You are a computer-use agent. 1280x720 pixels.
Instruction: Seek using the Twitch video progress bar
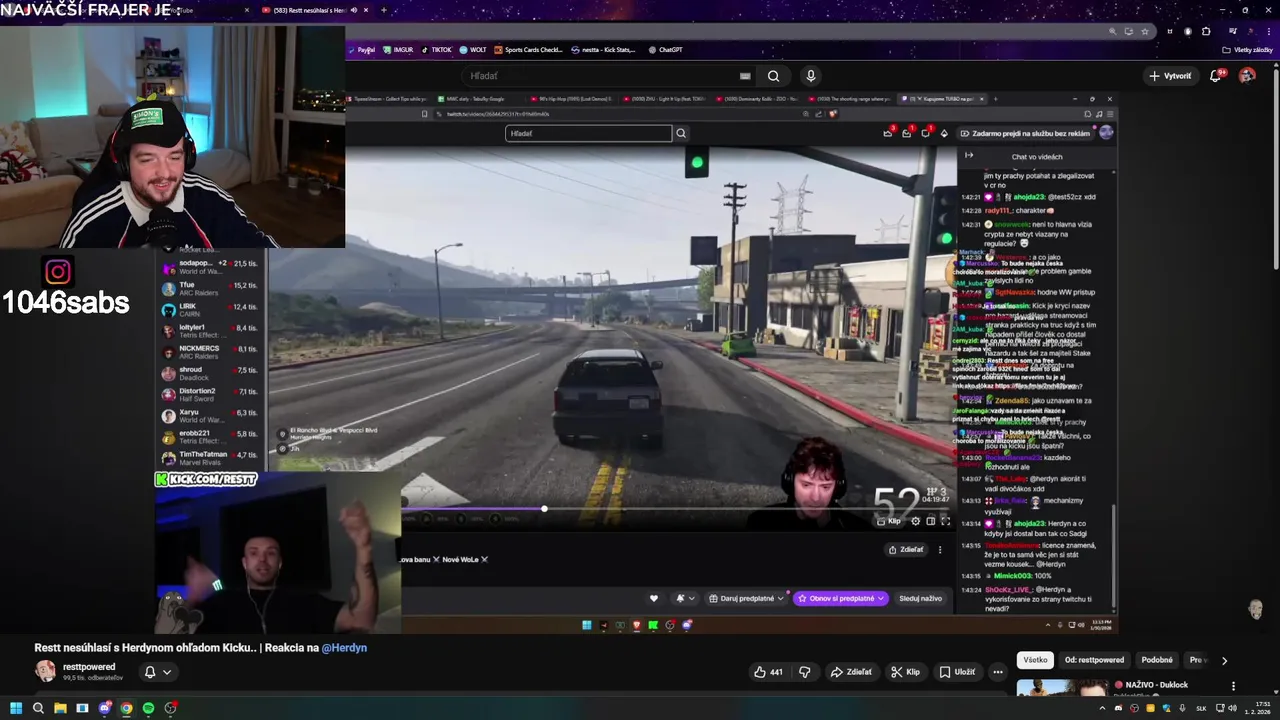tap(676, 509)
